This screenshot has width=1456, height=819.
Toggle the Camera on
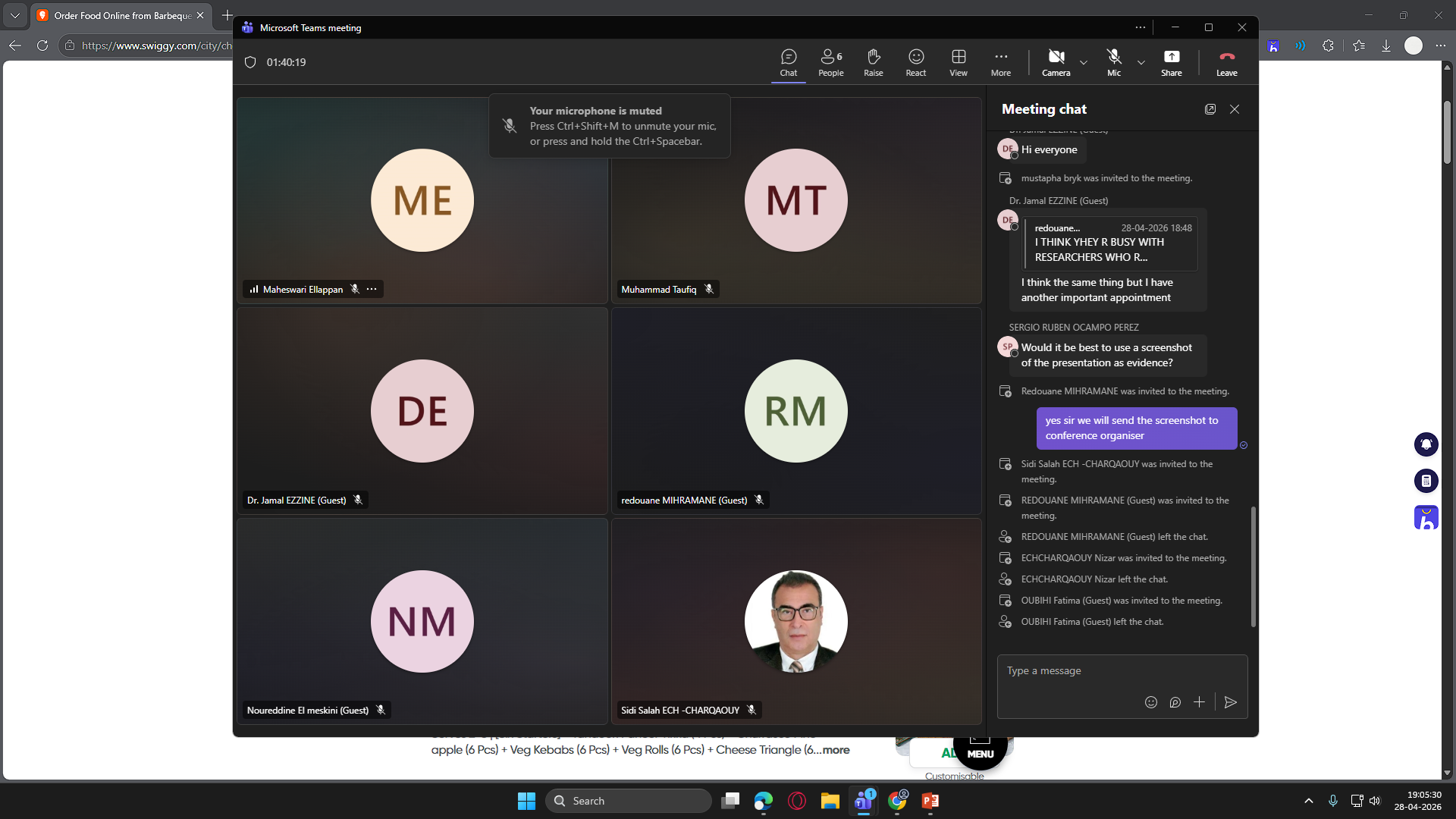pos(1056,62)
